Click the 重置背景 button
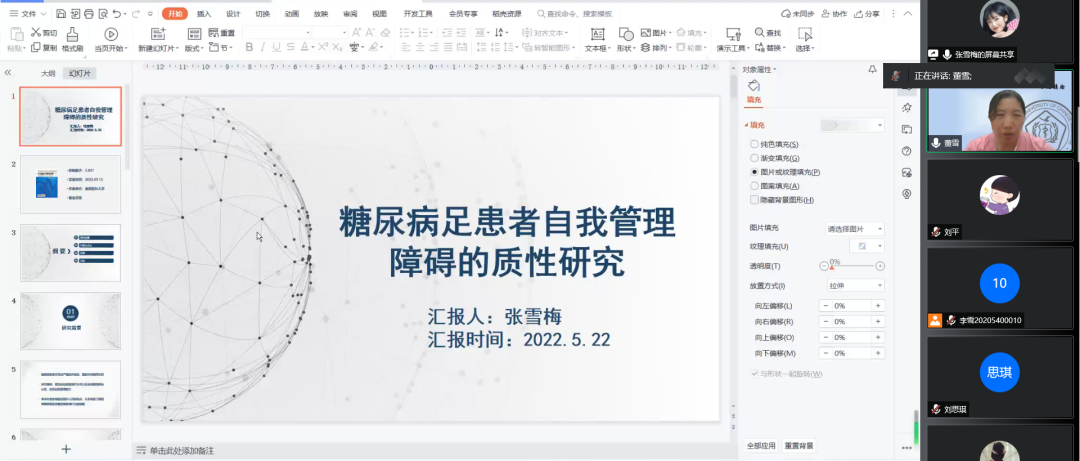 (x=799, y=445)
